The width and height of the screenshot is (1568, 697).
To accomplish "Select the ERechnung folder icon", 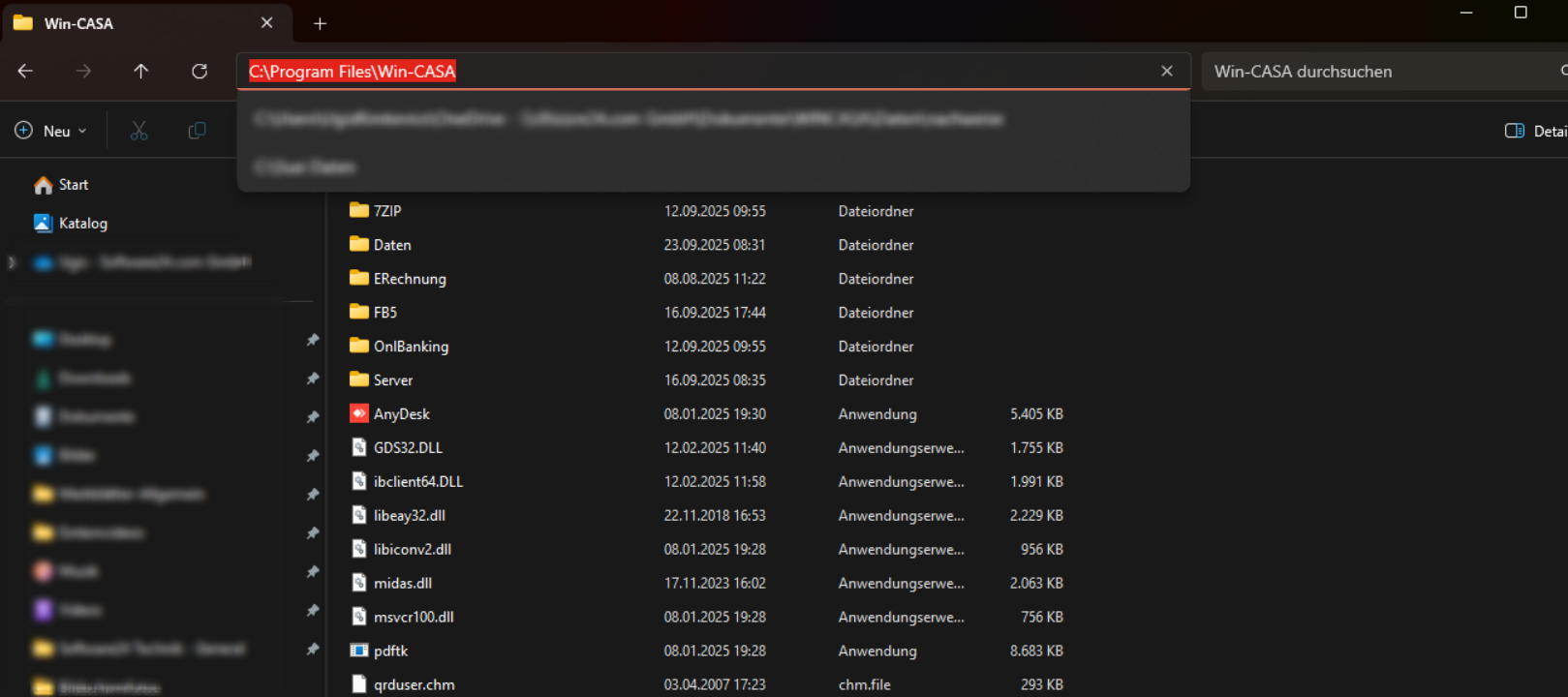I will (359, 278).
